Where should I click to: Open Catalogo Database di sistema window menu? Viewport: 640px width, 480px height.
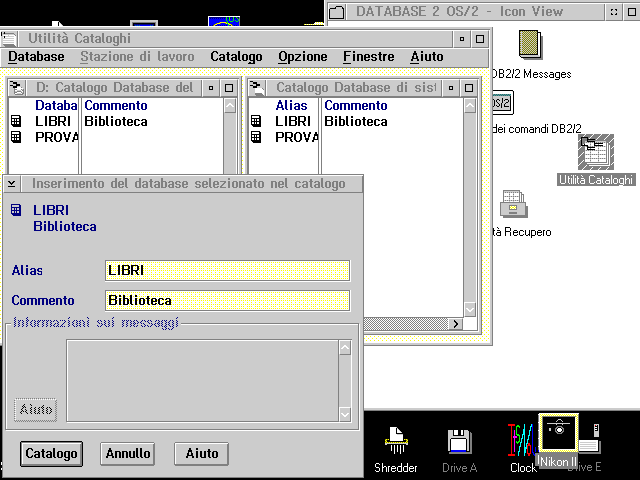258,88
